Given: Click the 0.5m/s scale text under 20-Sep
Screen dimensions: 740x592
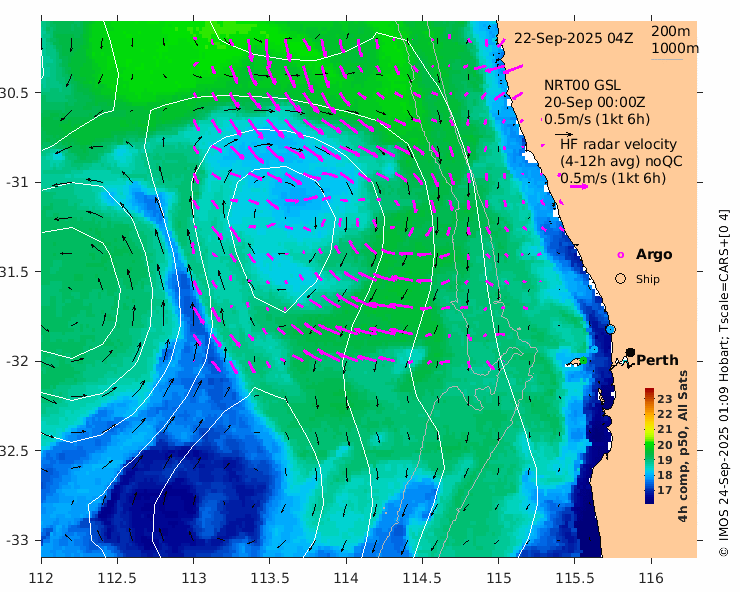Looking at the screenshot, I should [597, 119].
